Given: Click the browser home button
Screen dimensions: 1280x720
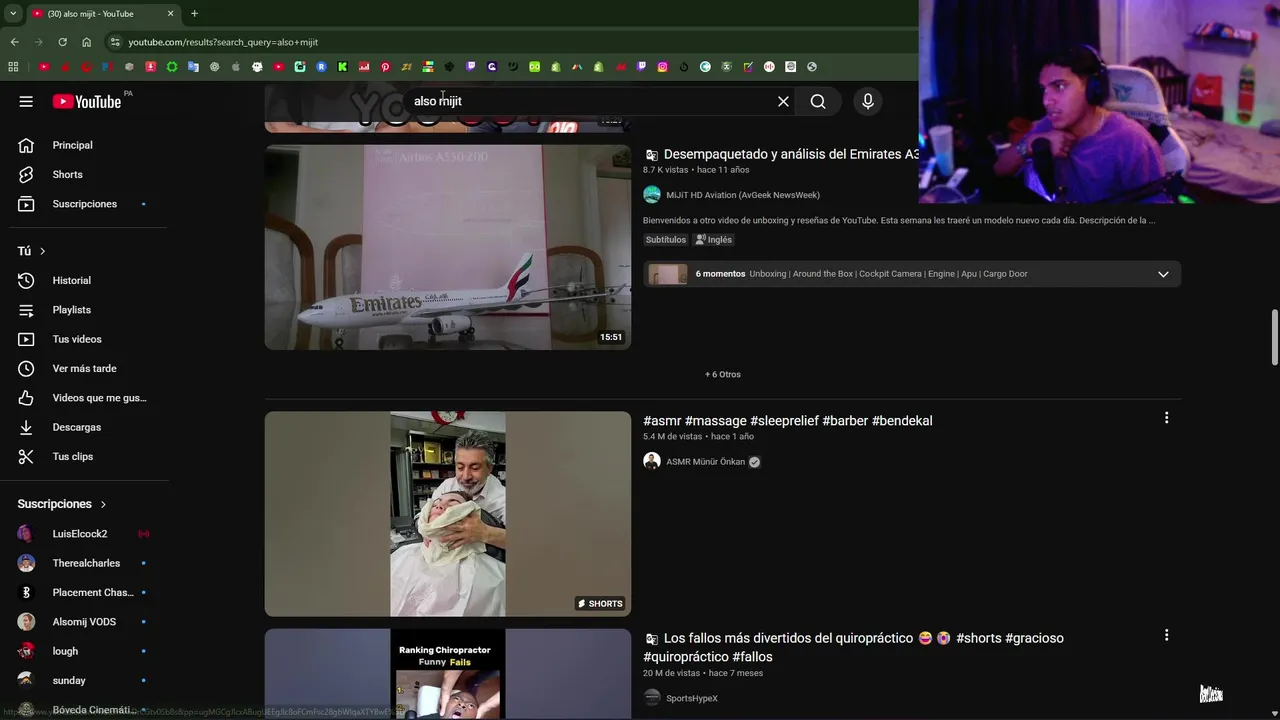Looking at the screenshot, I should (x=86, y=42).
